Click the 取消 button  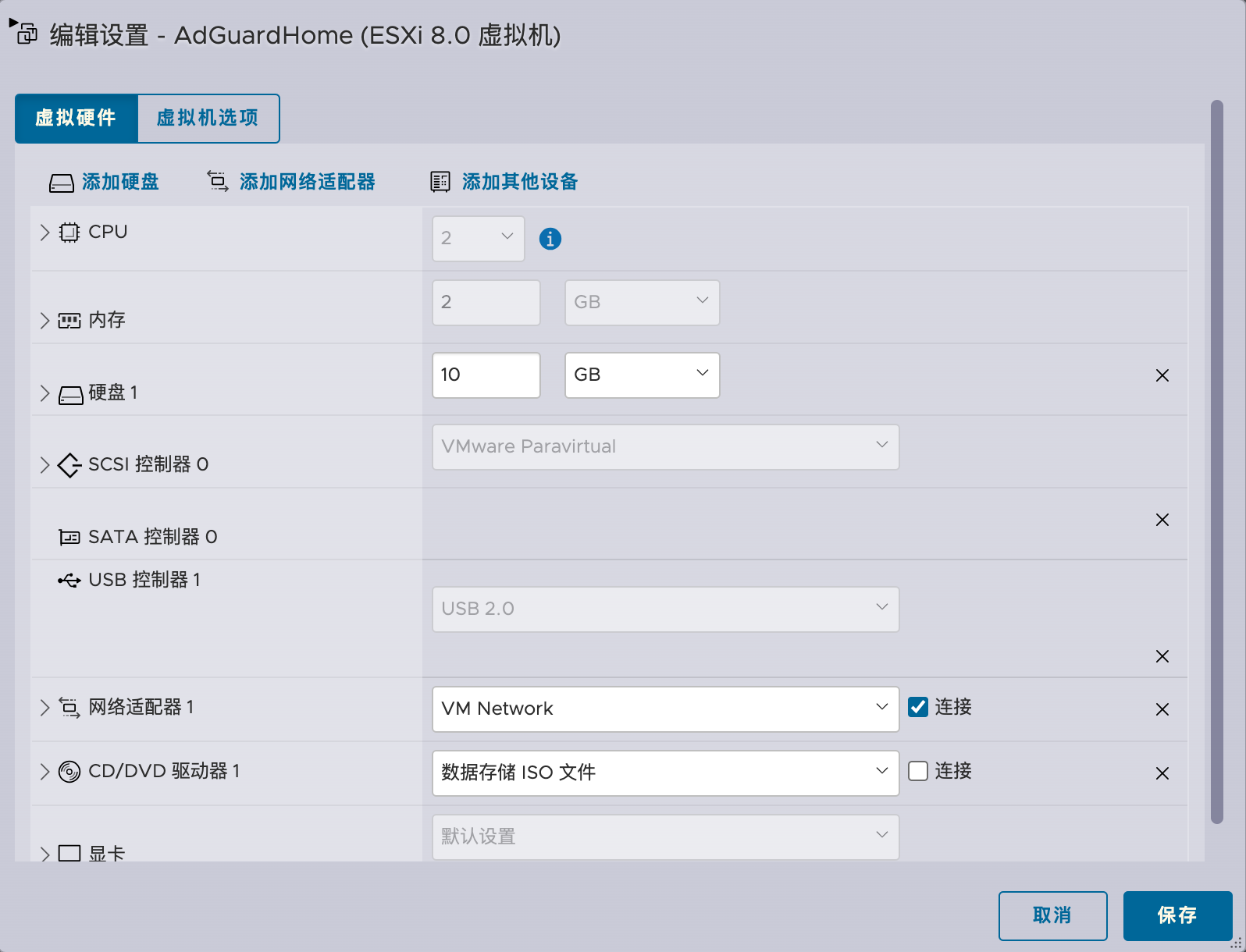tap(1053, 916)
